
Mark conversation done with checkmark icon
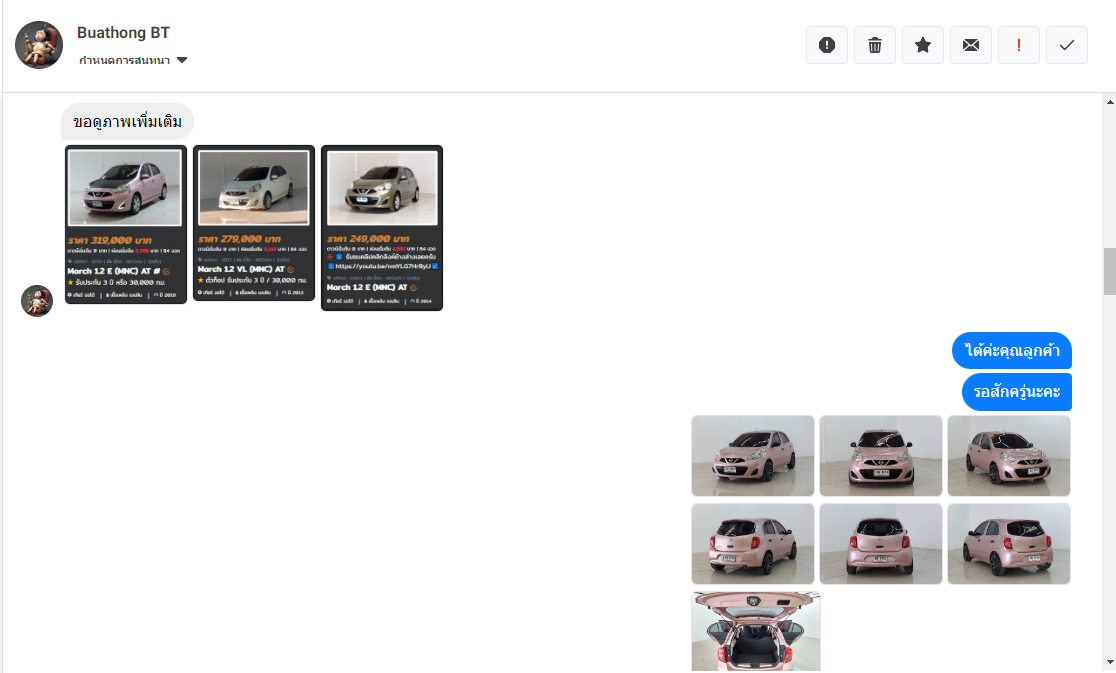tap(1066, 45)
